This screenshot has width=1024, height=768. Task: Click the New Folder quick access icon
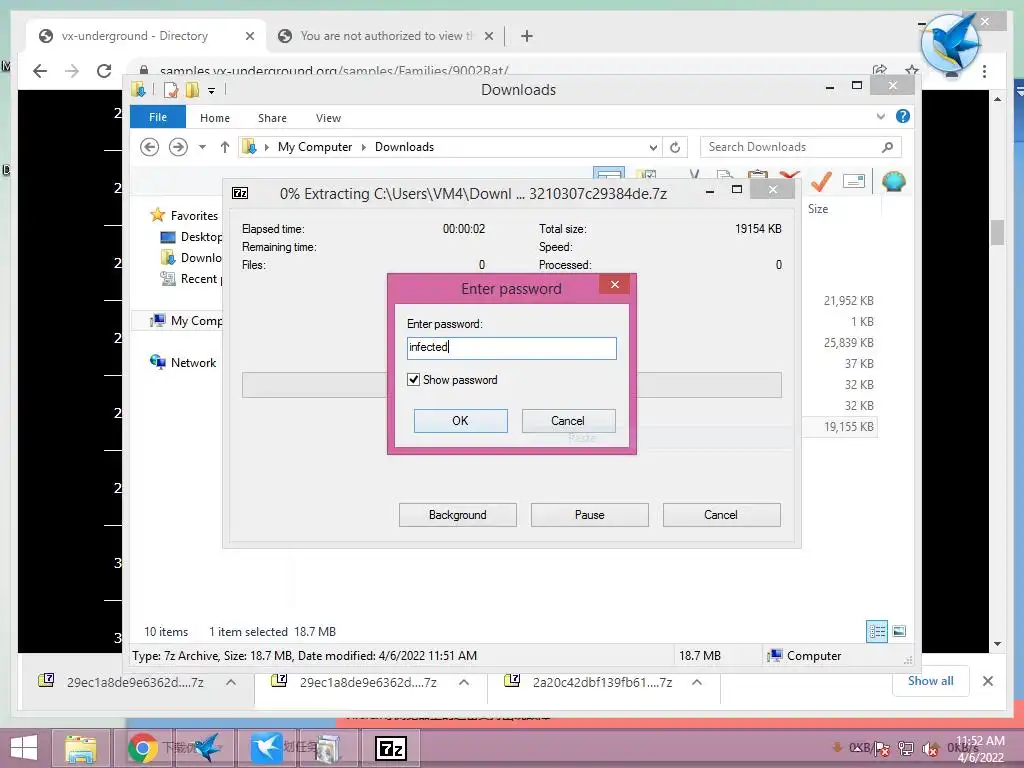point(192,89)
